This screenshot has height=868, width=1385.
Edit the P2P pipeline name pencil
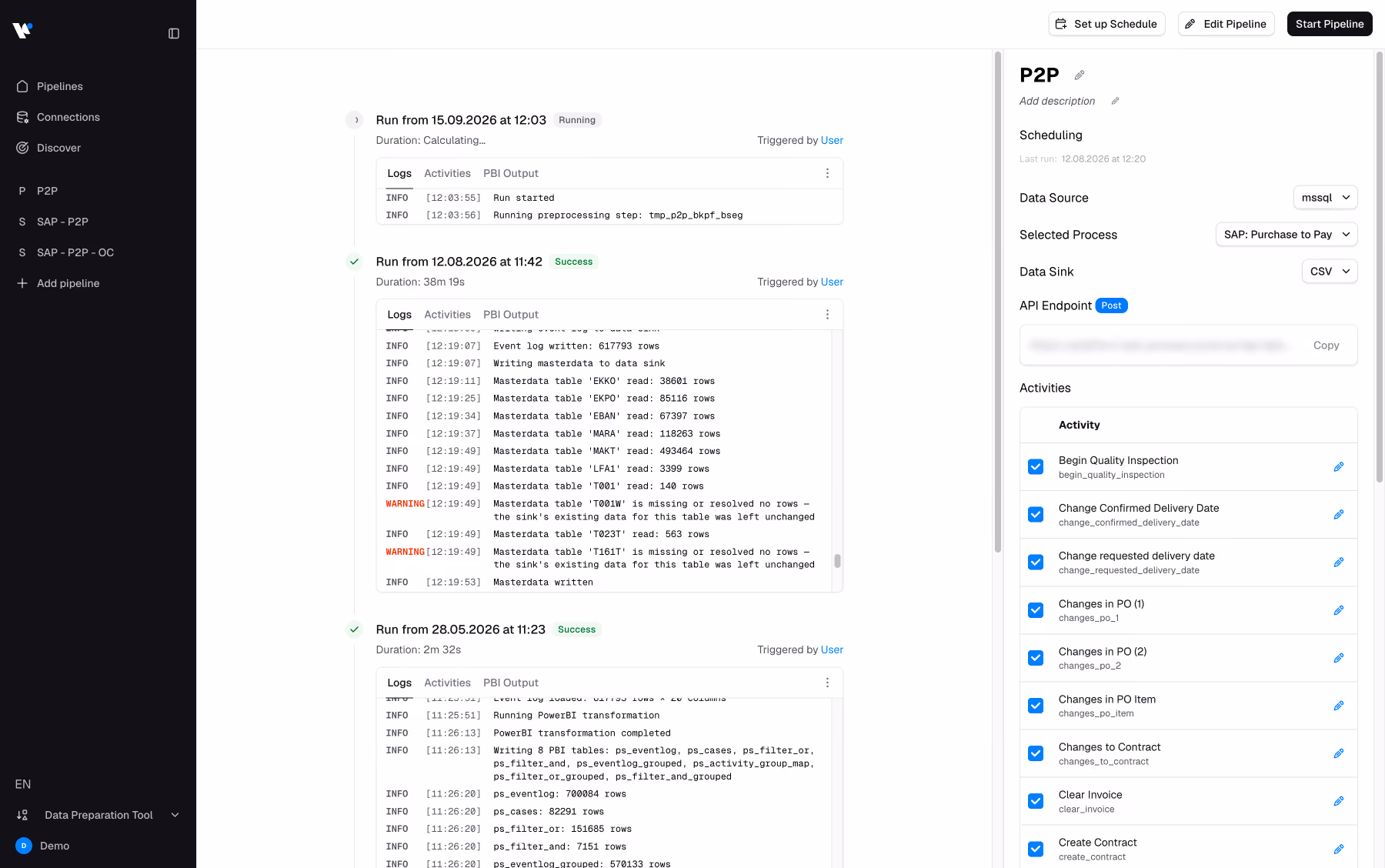pos(1080,75)
